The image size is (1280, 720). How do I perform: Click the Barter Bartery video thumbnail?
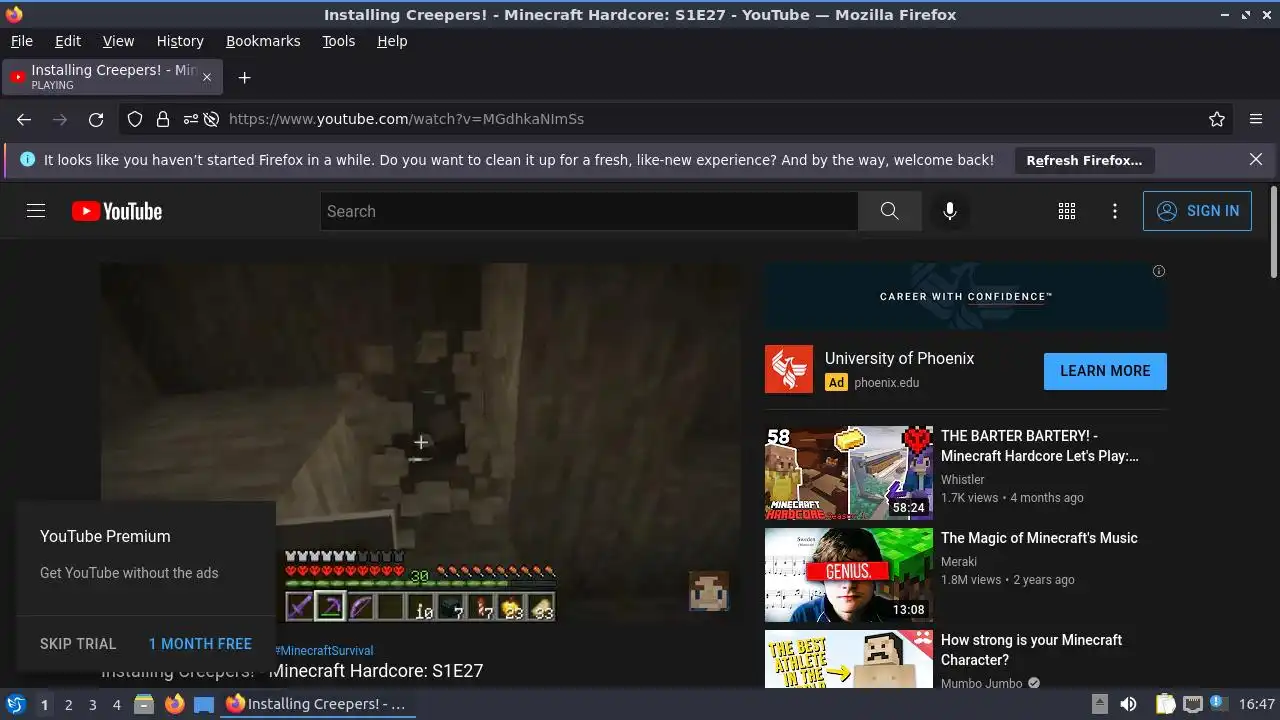(x=849, y=473)
